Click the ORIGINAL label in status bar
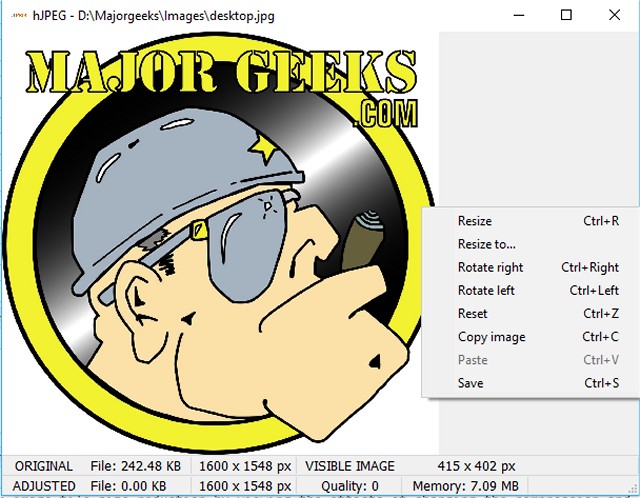 [44, 466]
